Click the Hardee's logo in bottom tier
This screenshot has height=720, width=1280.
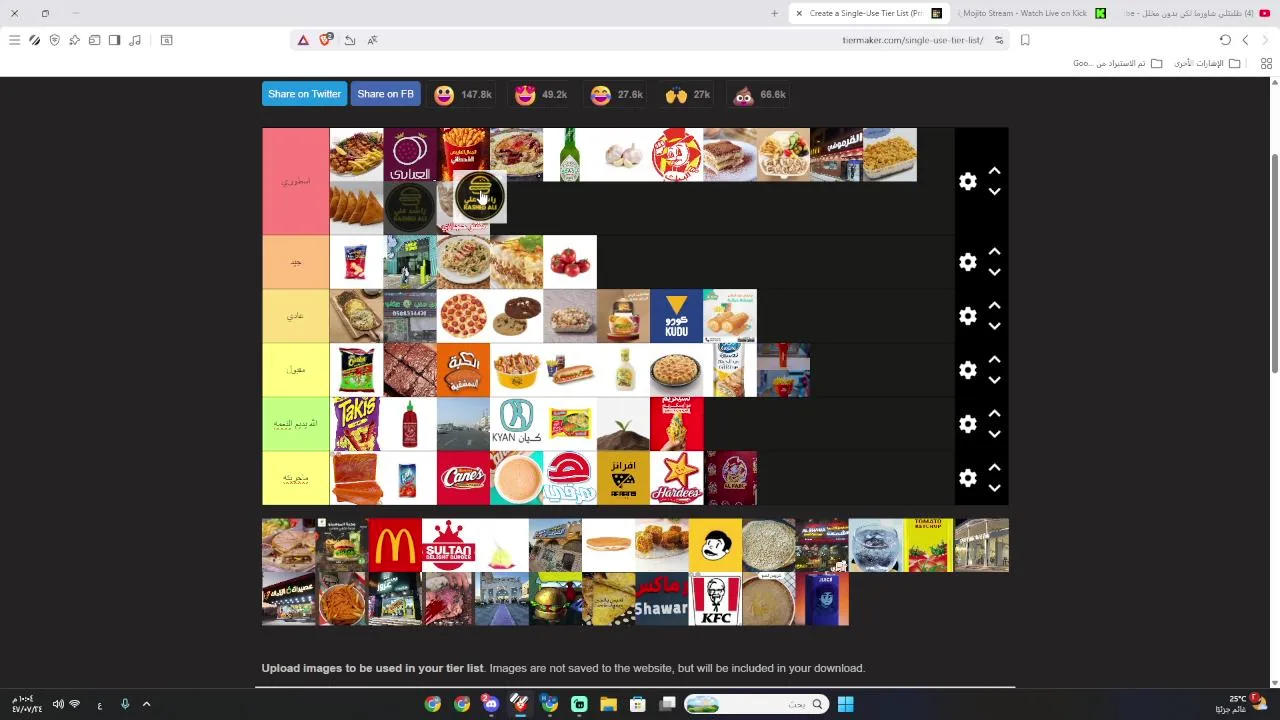click(676, 478)
